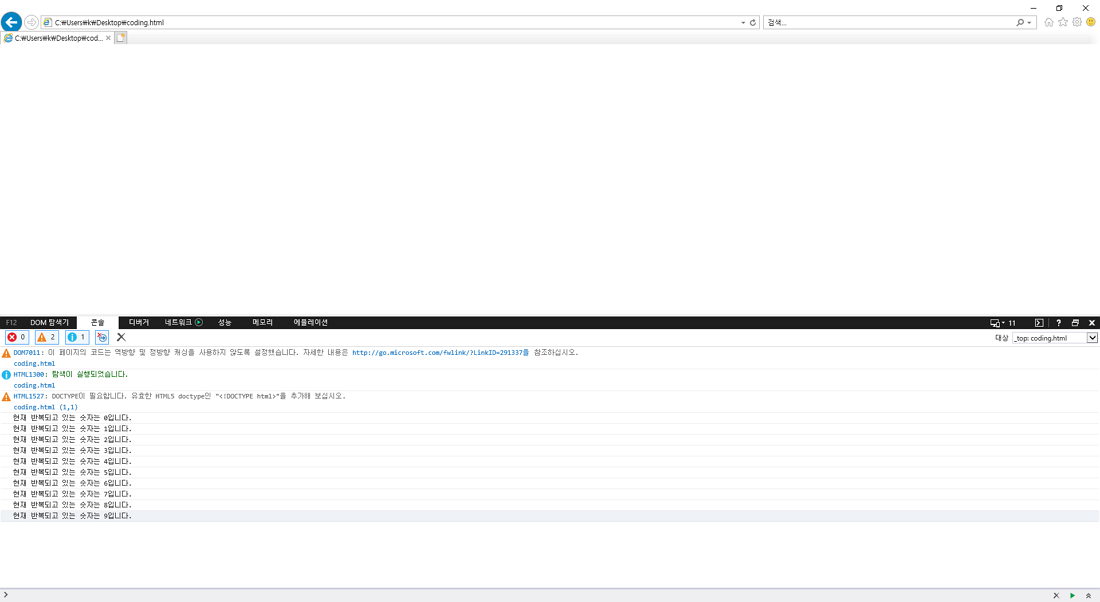The width and height of the screenshot is (1100, 602).
Task: Select log line ending 7입니다
Action: [x=550, y=494]
